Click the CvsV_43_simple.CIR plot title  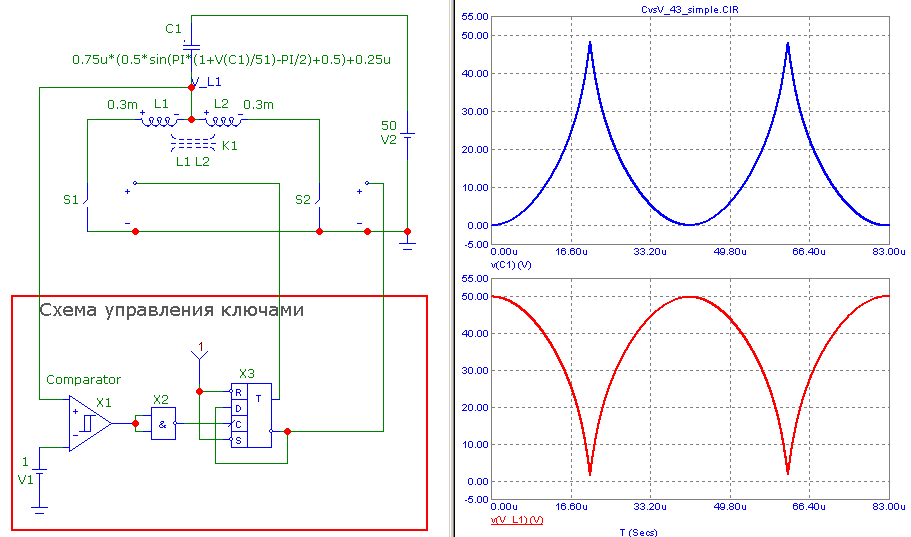coord(688,8)
